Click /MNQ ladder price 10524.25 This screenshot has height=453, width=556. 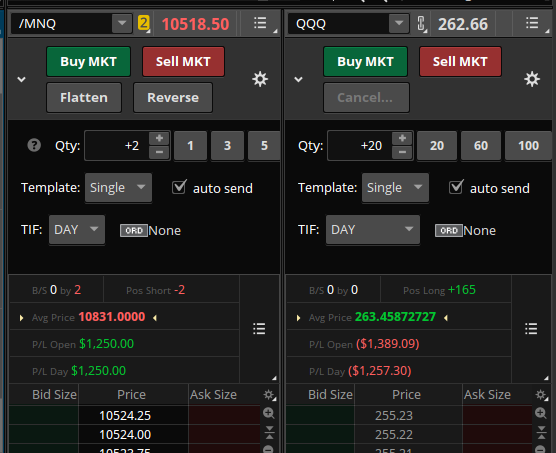click(125, 415)
